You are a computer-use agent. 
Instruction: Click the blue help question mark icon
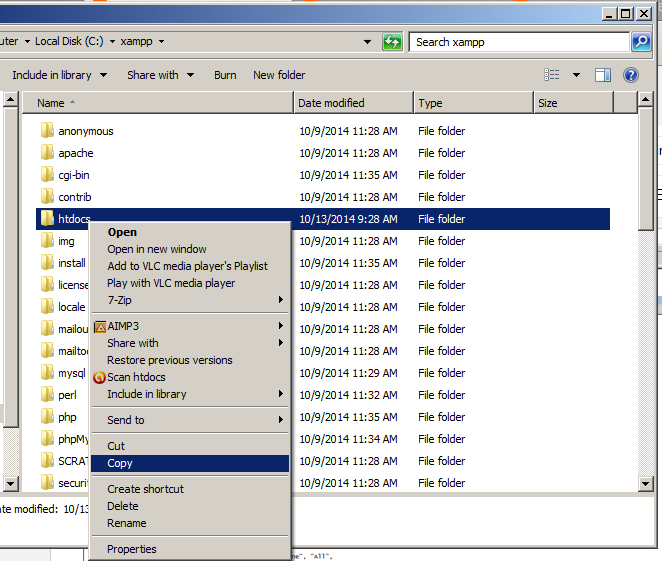tap(630, 75)
